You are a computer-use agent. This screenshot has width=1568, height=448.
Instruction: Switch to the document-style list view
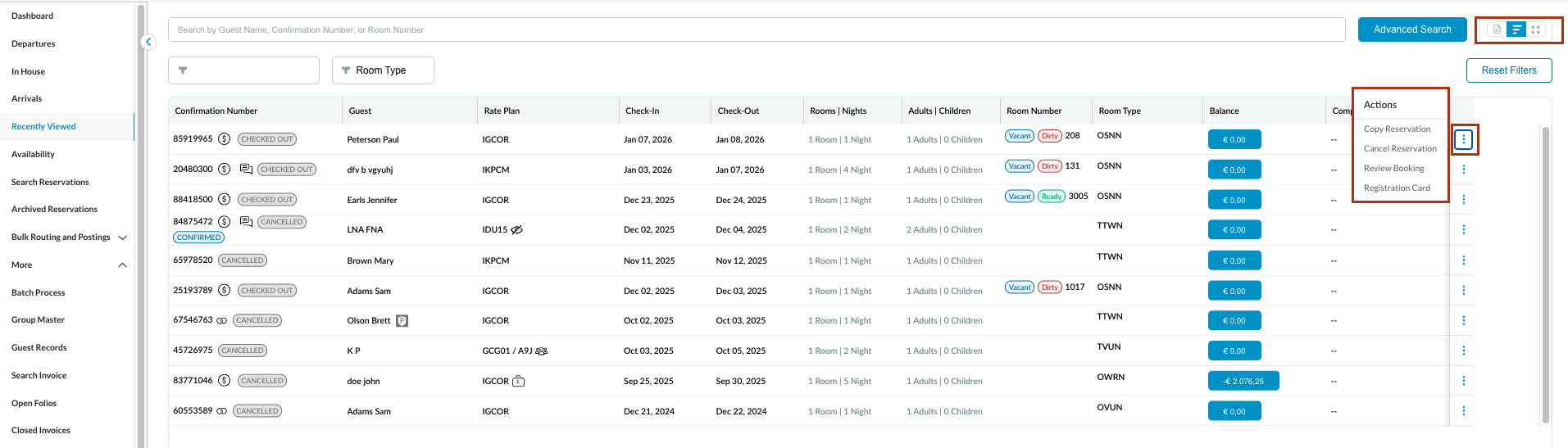[1497, 29]
